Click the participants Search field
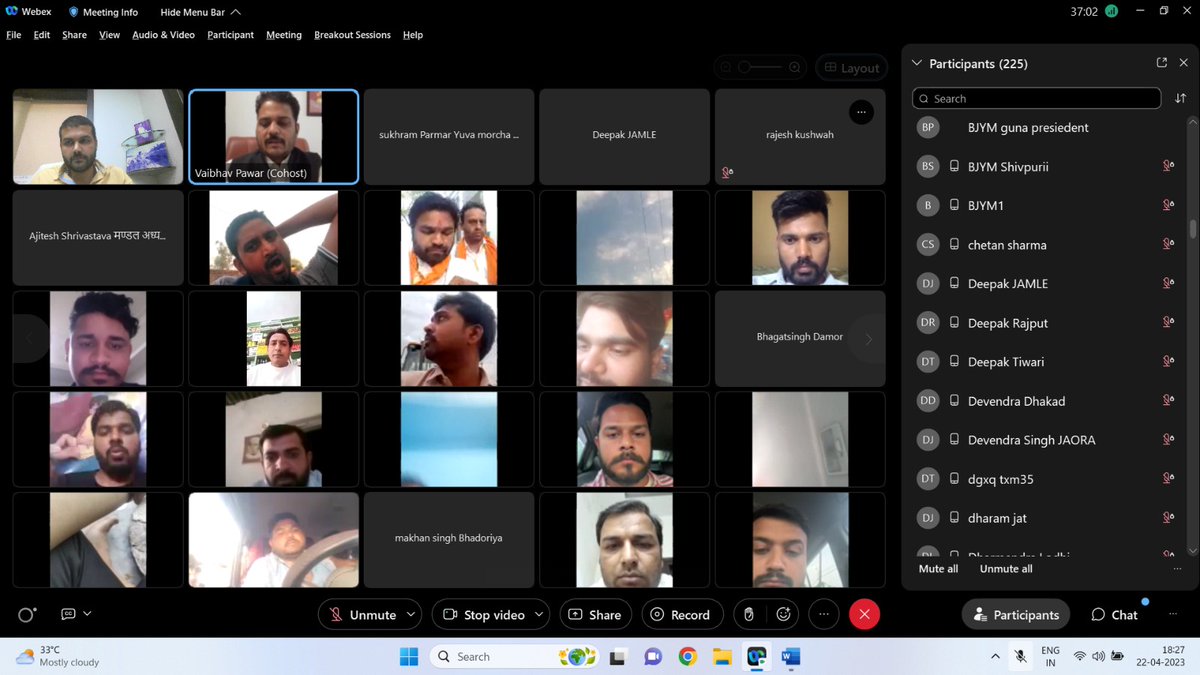The image size is (1200, 675). tap(1036, 98)
